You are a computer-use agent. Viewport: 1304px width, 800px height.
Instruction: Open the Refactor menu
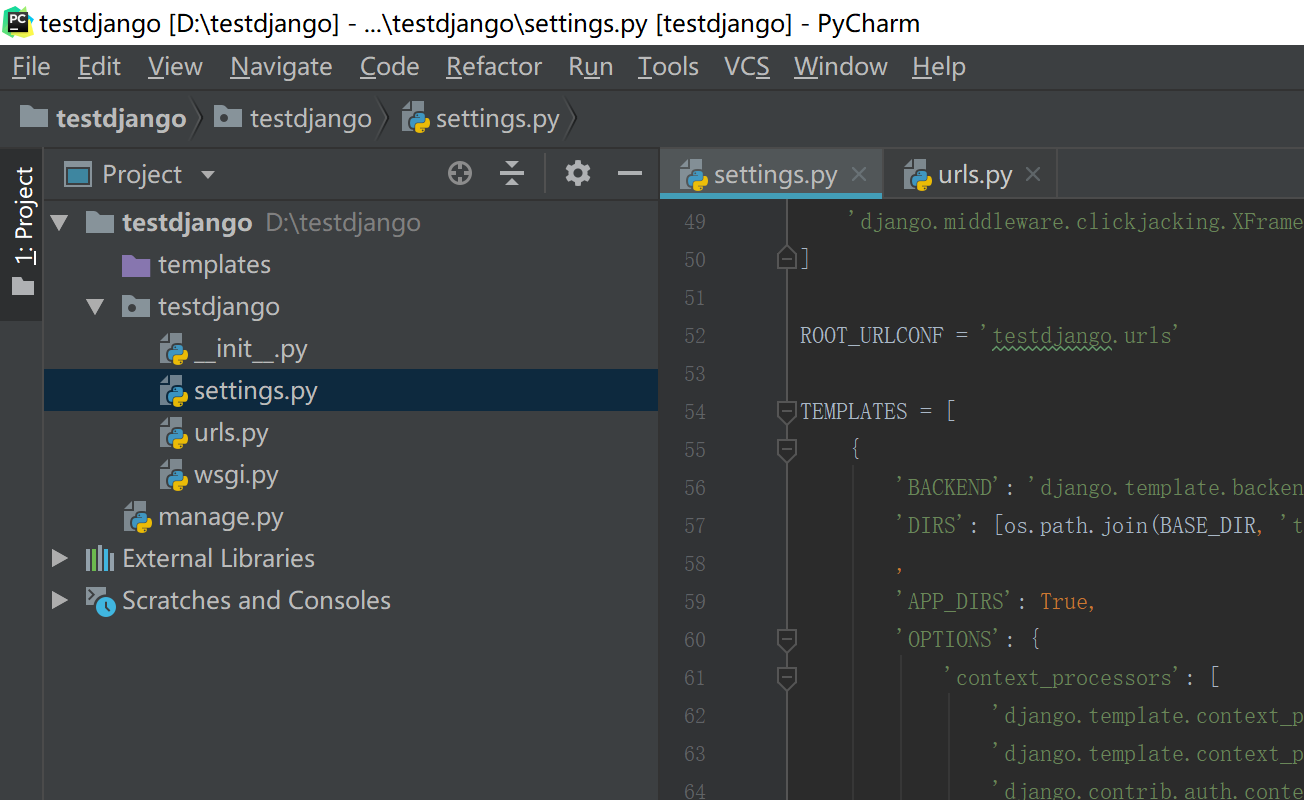(493, 66)
